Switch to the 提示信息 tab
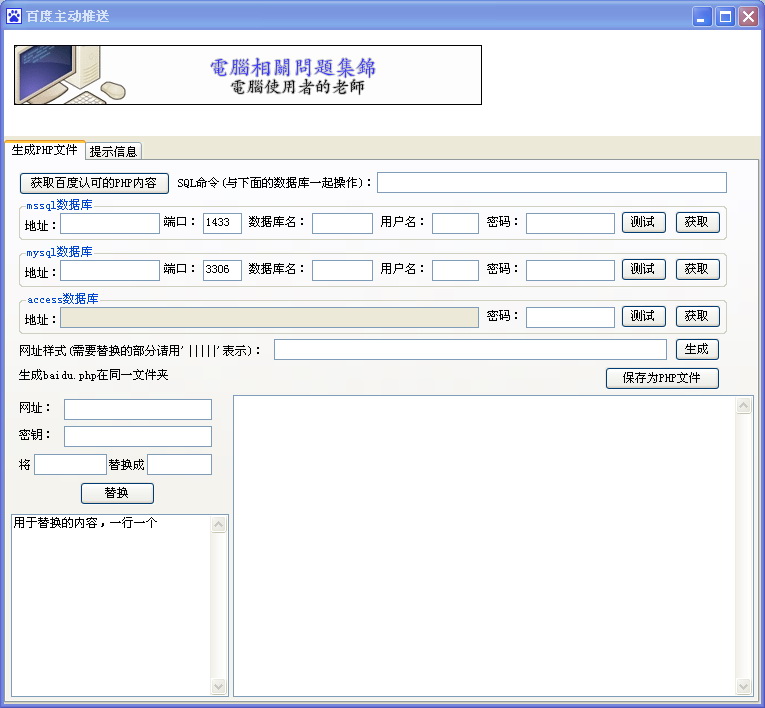This screenshot has height=708, width=765. (x=113, y=151)
